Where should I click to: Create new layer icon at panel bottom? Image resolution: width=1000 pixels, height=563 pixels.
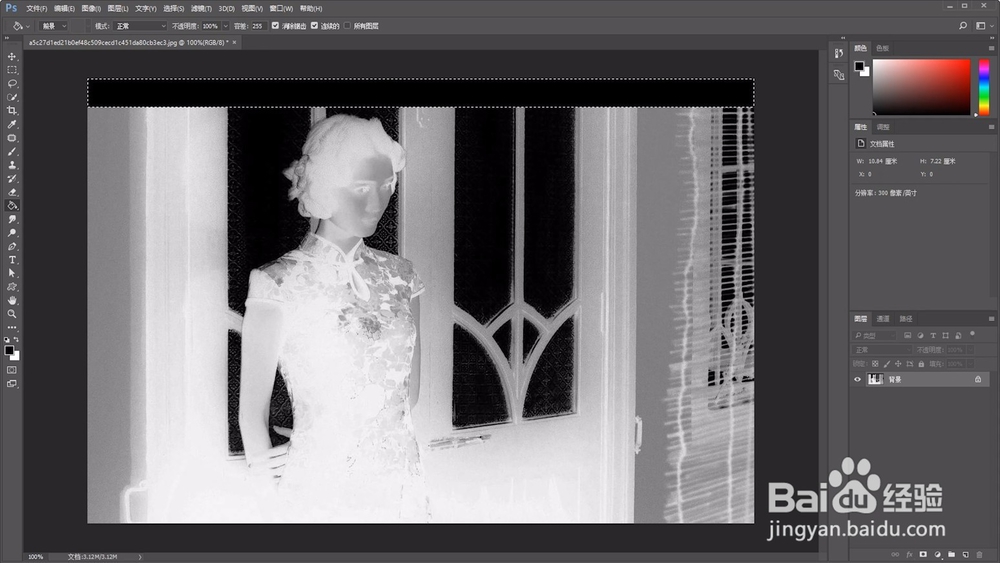(966, 555)
